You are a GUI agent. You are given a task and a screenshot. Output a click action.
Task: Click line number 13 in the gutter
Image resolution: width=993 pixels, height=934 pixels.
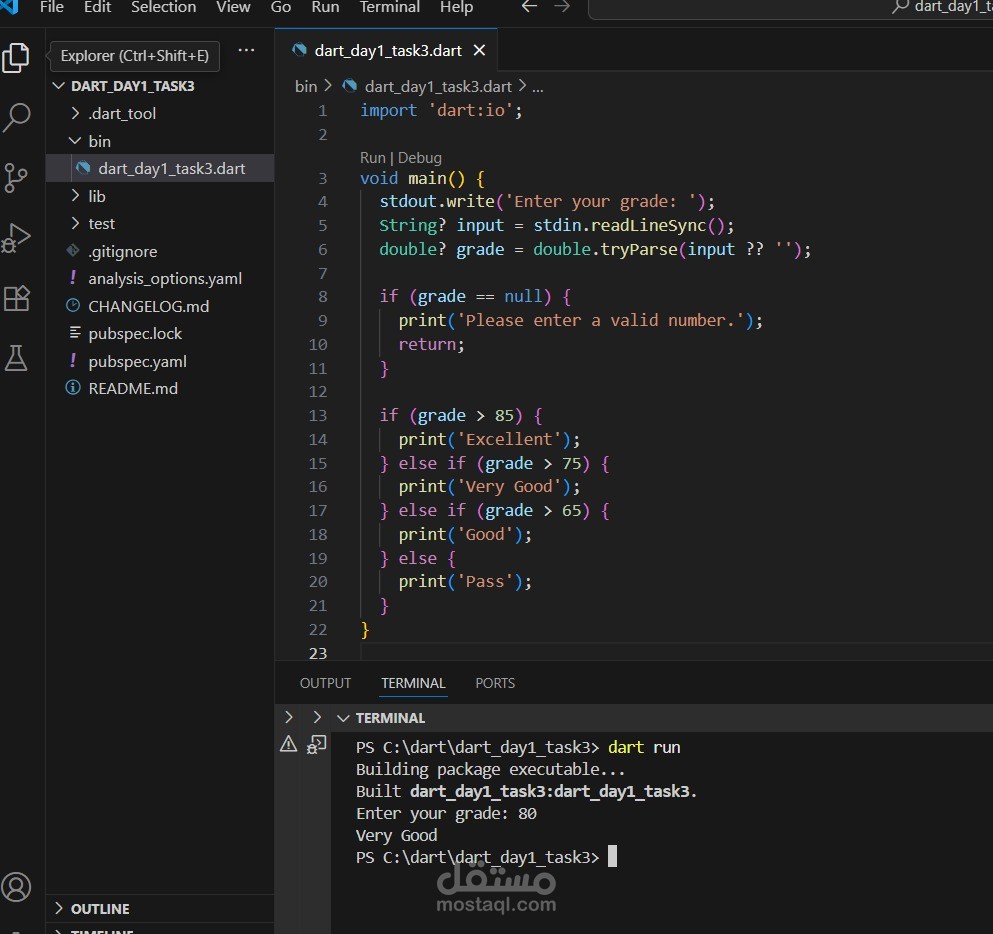pos(318,415)
